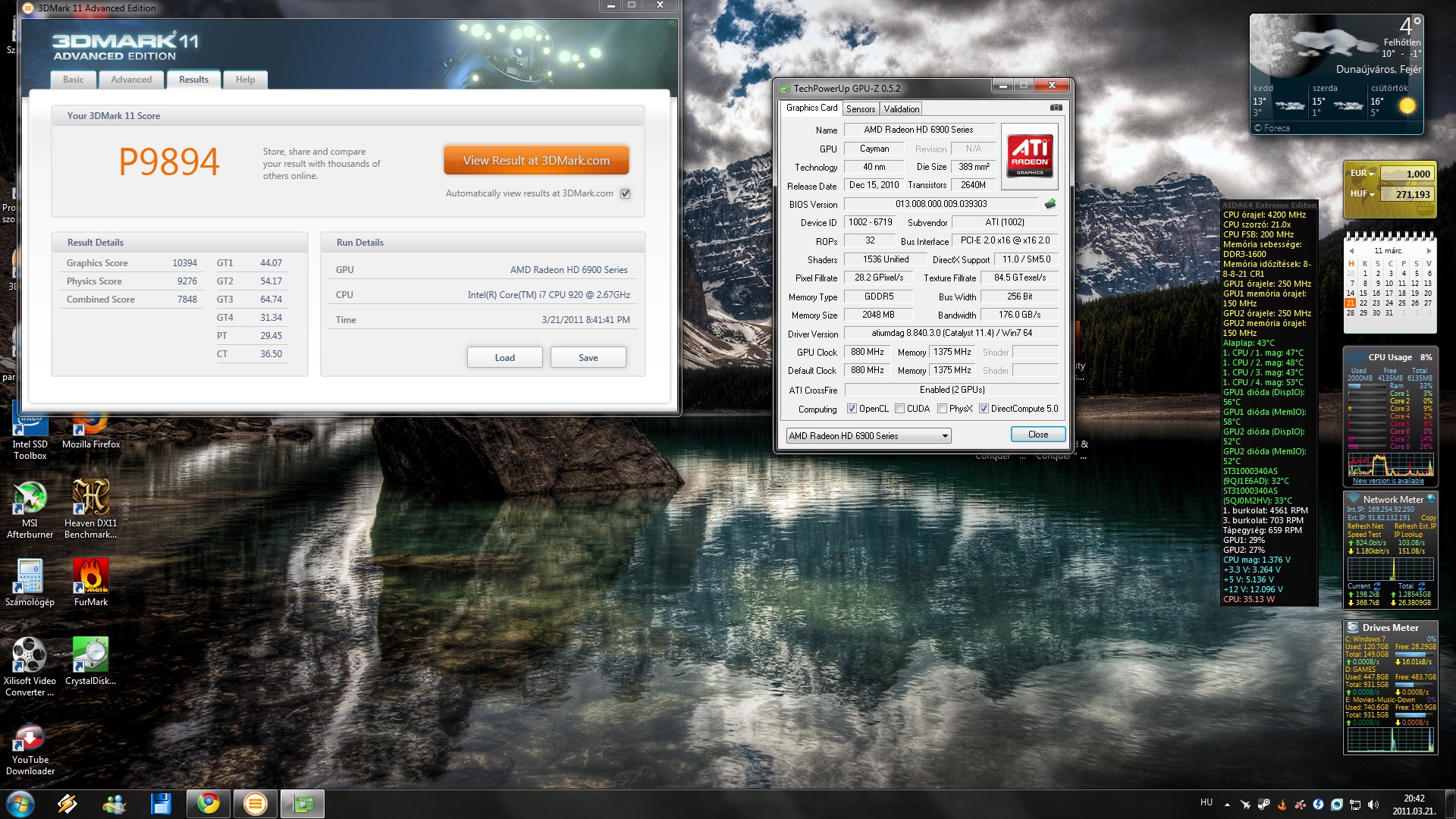
Task: Open YouTube Downloader desktop shortcut
Action: coord(30,751)
